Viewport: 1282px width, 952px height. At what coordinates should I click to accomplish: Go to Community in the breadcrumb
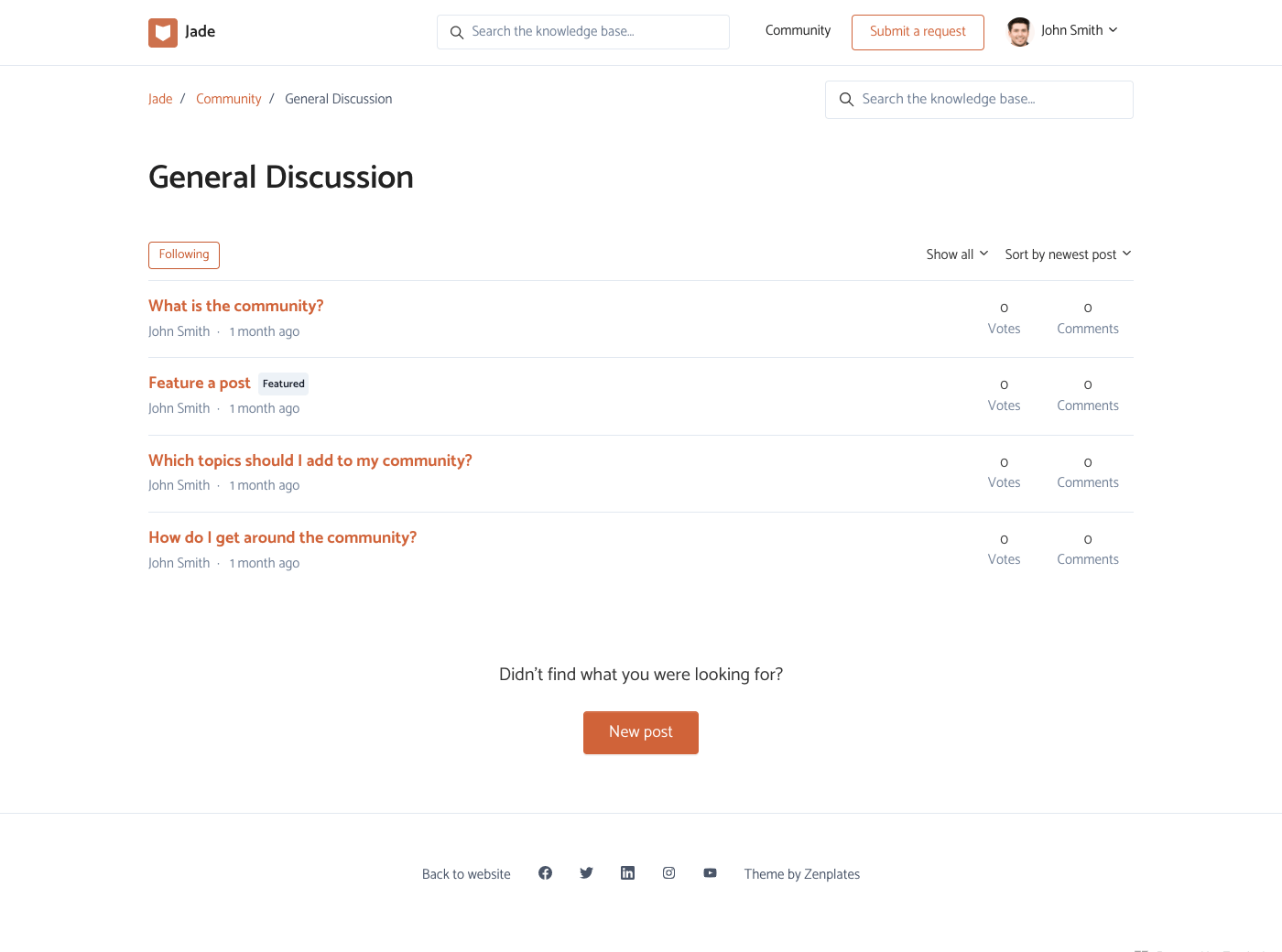pos(228,99)
